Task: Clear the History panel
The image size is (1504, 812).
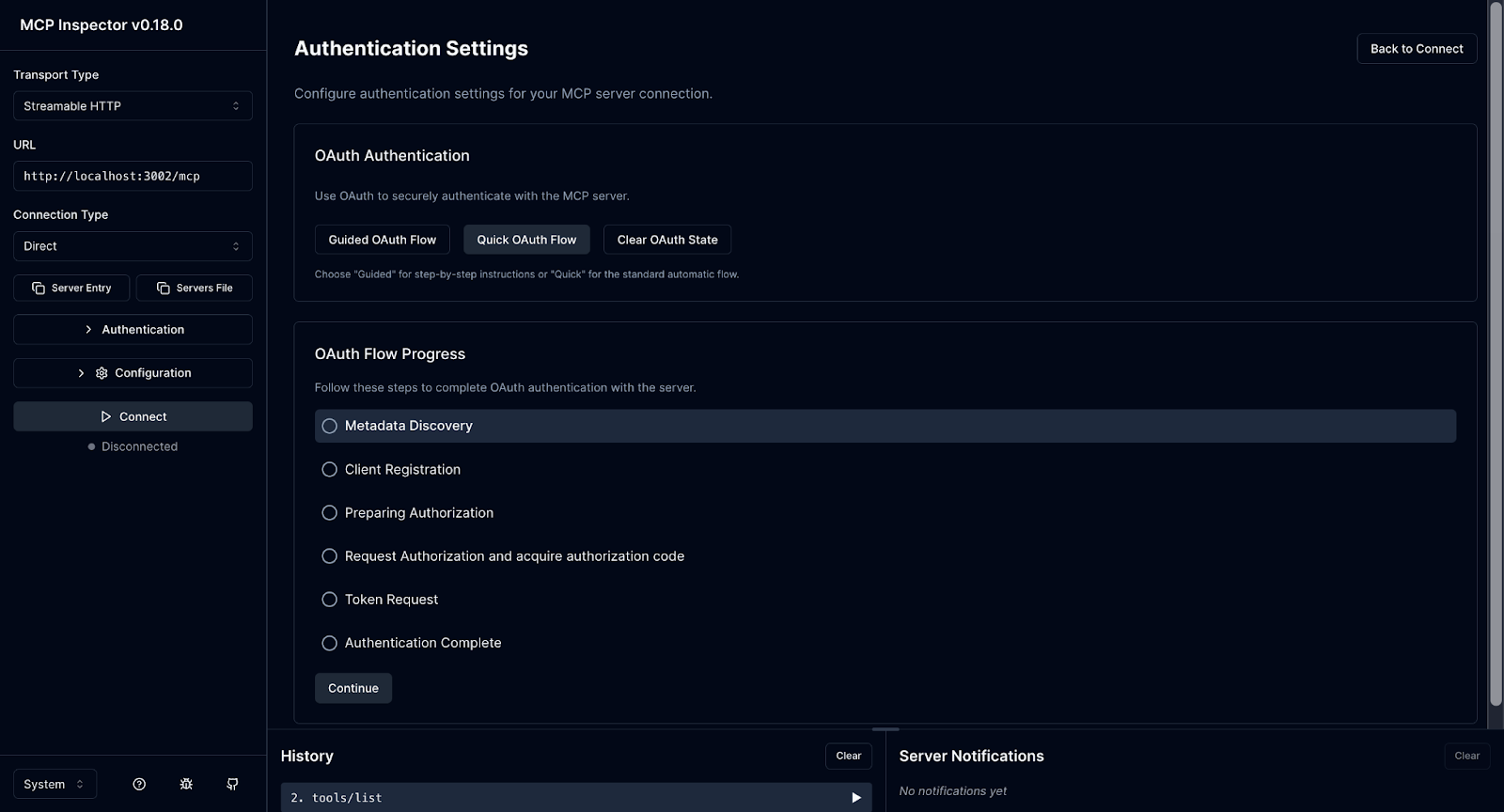Action: 849,756
